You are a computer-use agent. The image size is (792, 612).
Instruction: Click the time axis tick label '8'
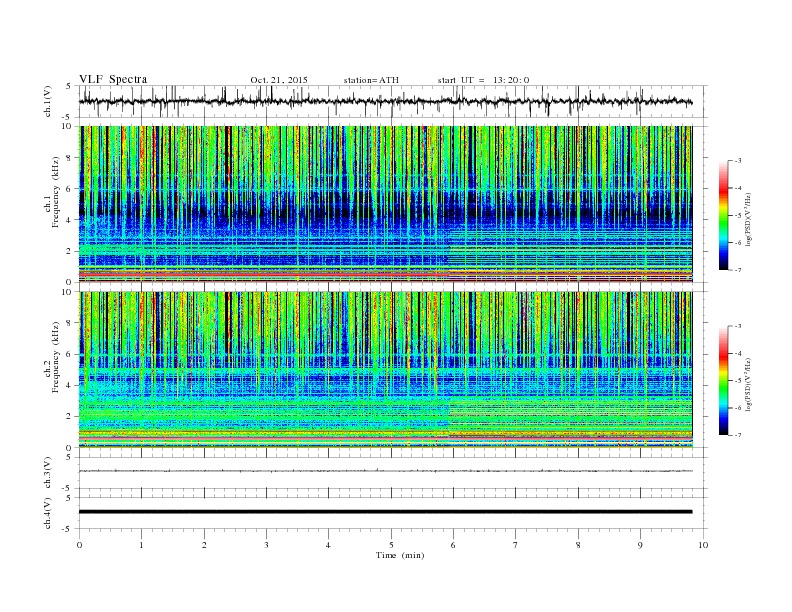578,545
